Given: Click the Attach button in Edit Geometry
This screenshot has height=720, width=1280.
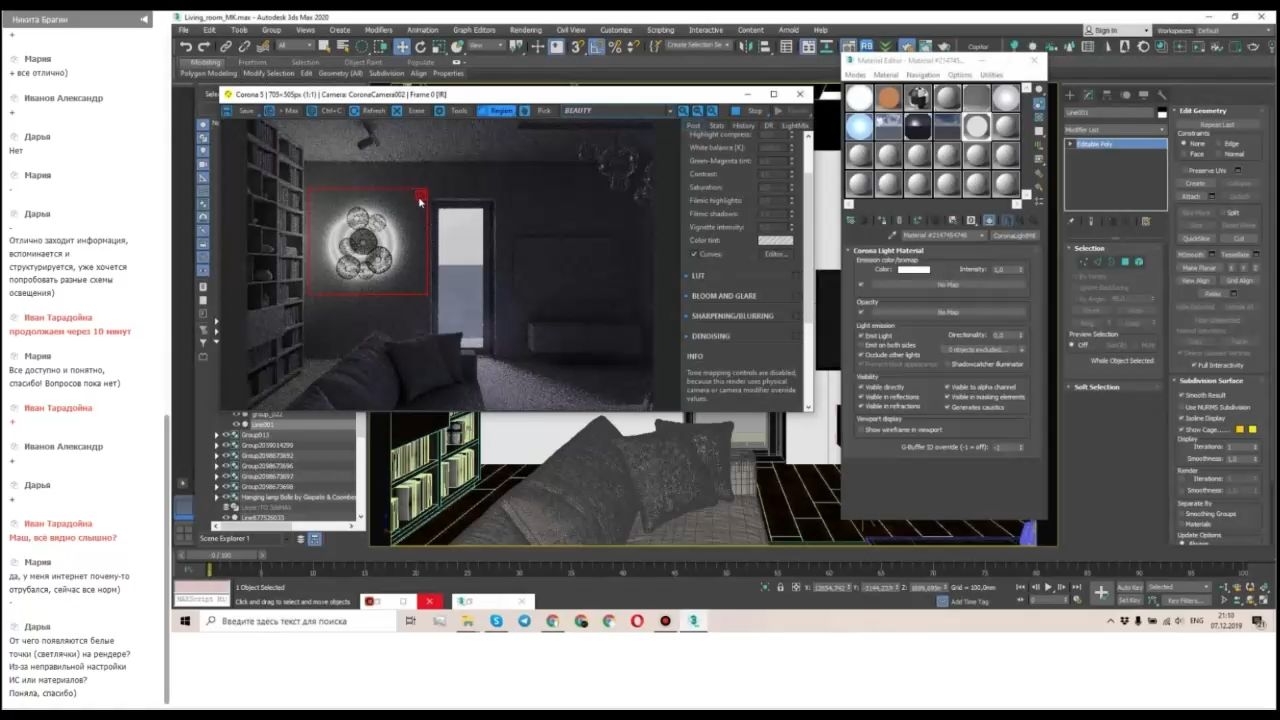Looking at the screenshot, I should (x=1191, y=196).
